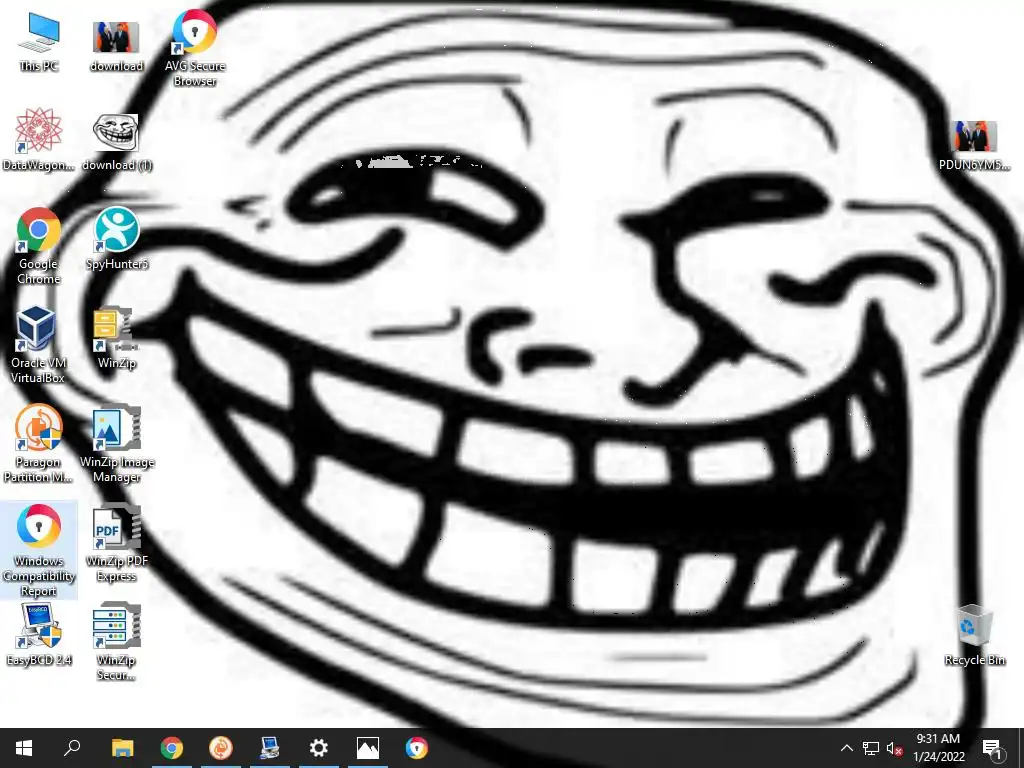Select the SpyHunter5 desktop shortcut
The image size is (1024, 768).
pyautogui.click(x=117, y=238)
